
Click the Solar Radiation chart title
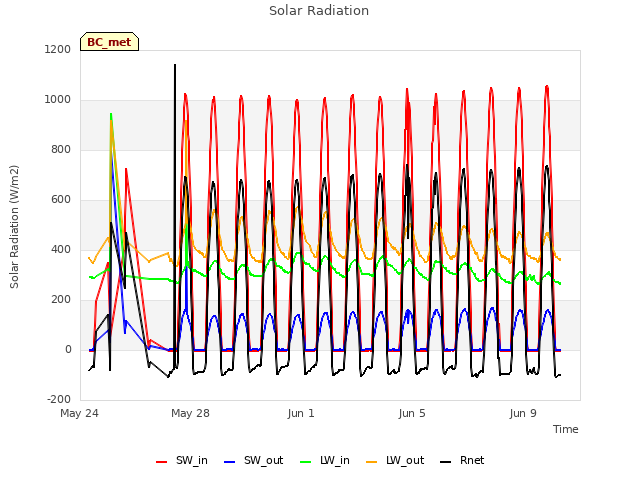(319, 11)
